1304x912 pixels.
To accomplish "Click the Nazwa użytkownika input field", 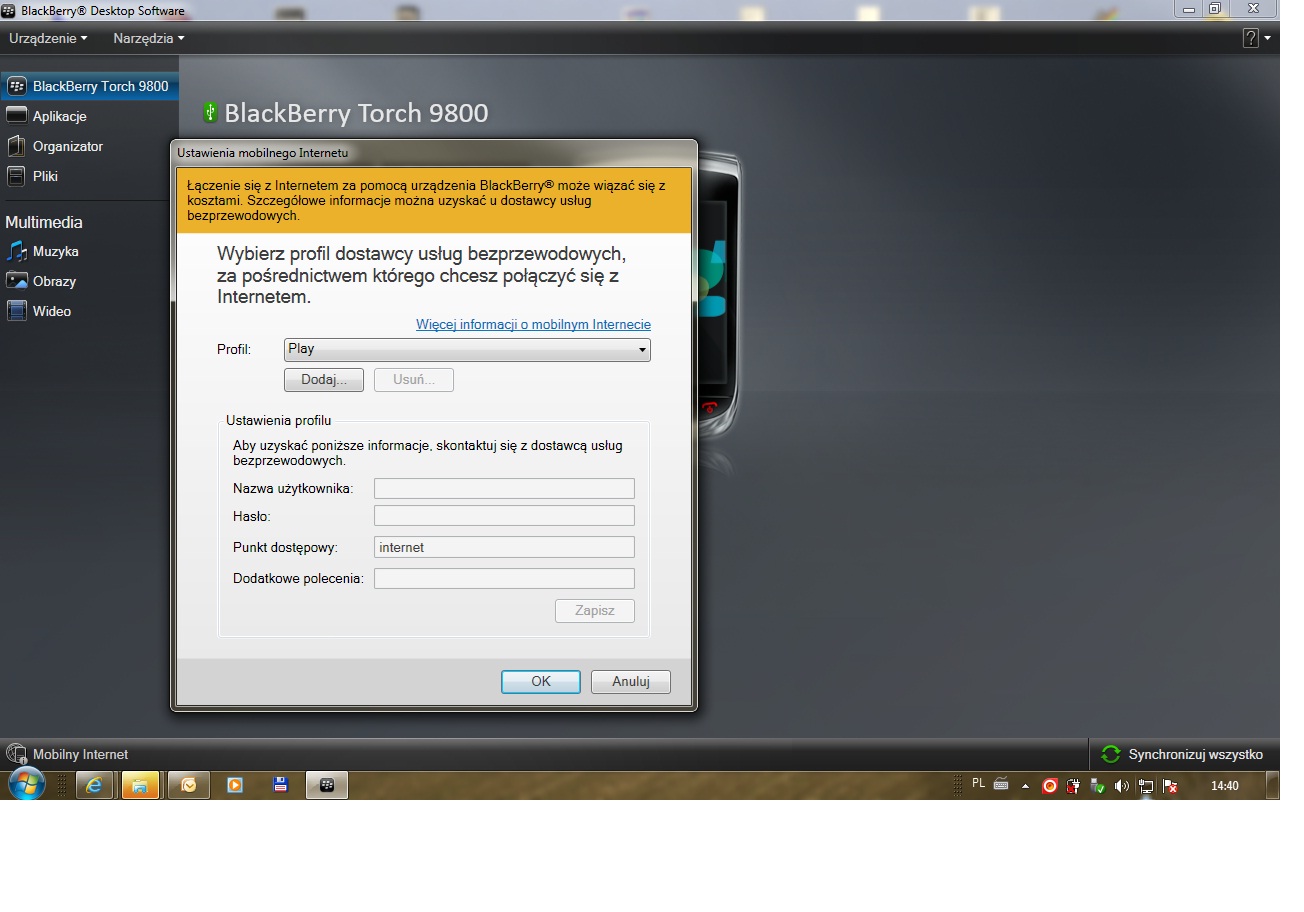I will click(x=504, y=488).
